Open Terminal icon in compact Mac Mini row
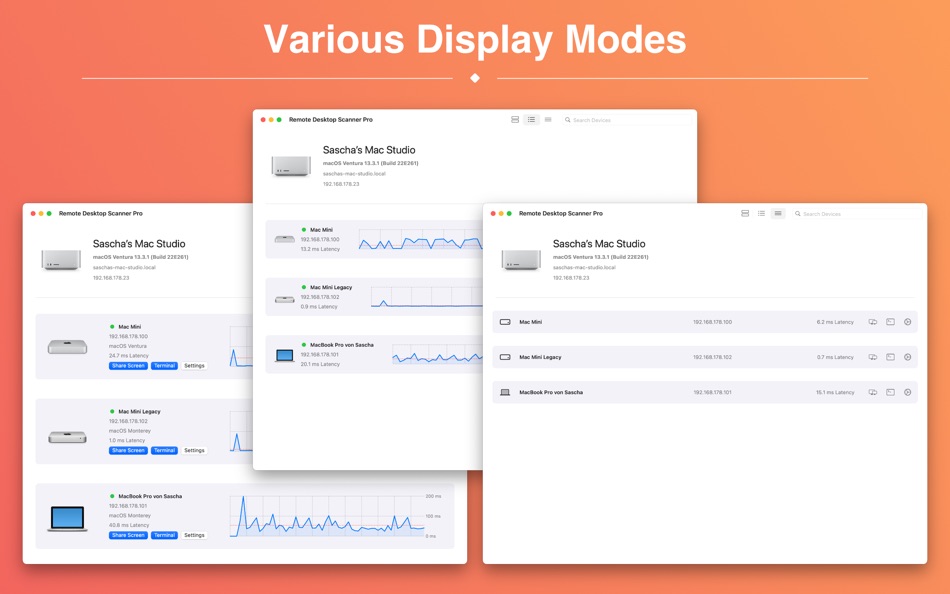This screenshot has height=594, width=950. 891,322
